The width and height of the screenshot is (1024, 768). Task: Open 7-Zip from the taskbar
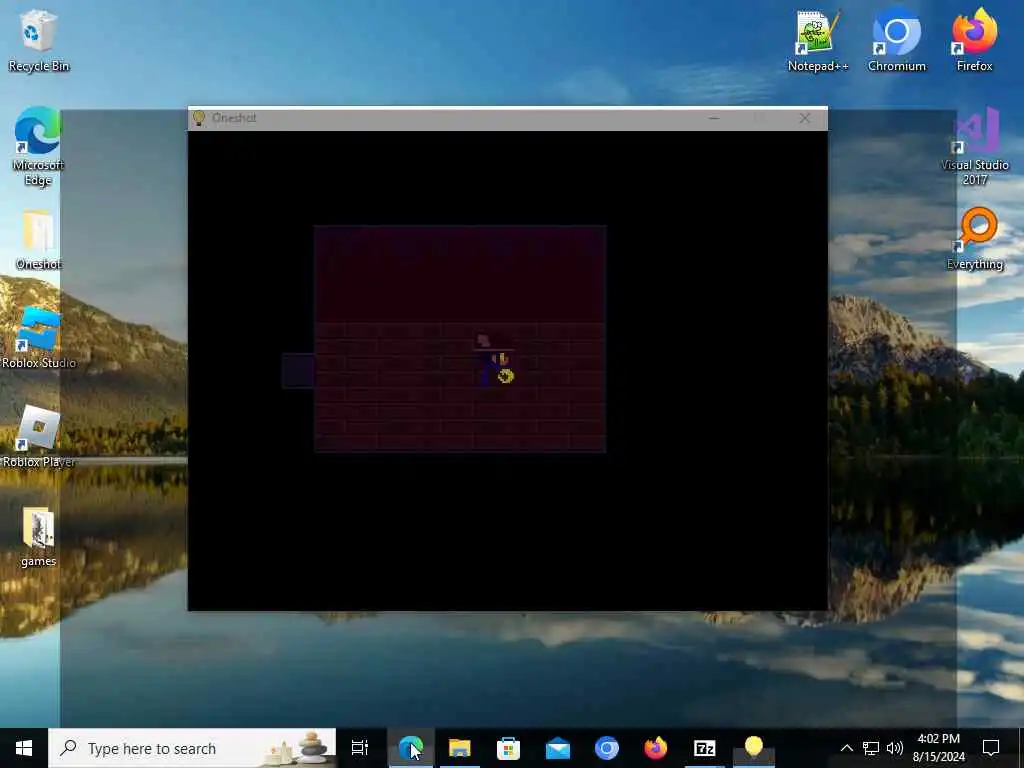(705, 748)
